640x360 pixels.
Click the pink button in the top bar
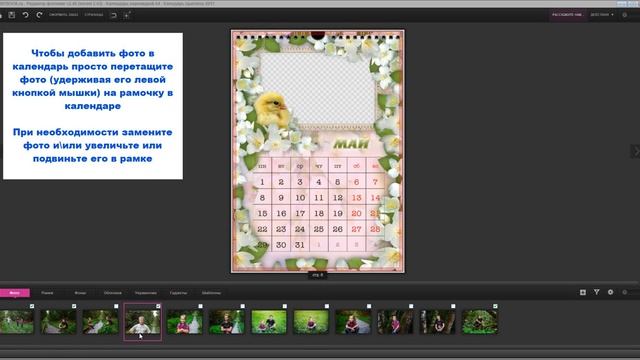coord(567,15)
